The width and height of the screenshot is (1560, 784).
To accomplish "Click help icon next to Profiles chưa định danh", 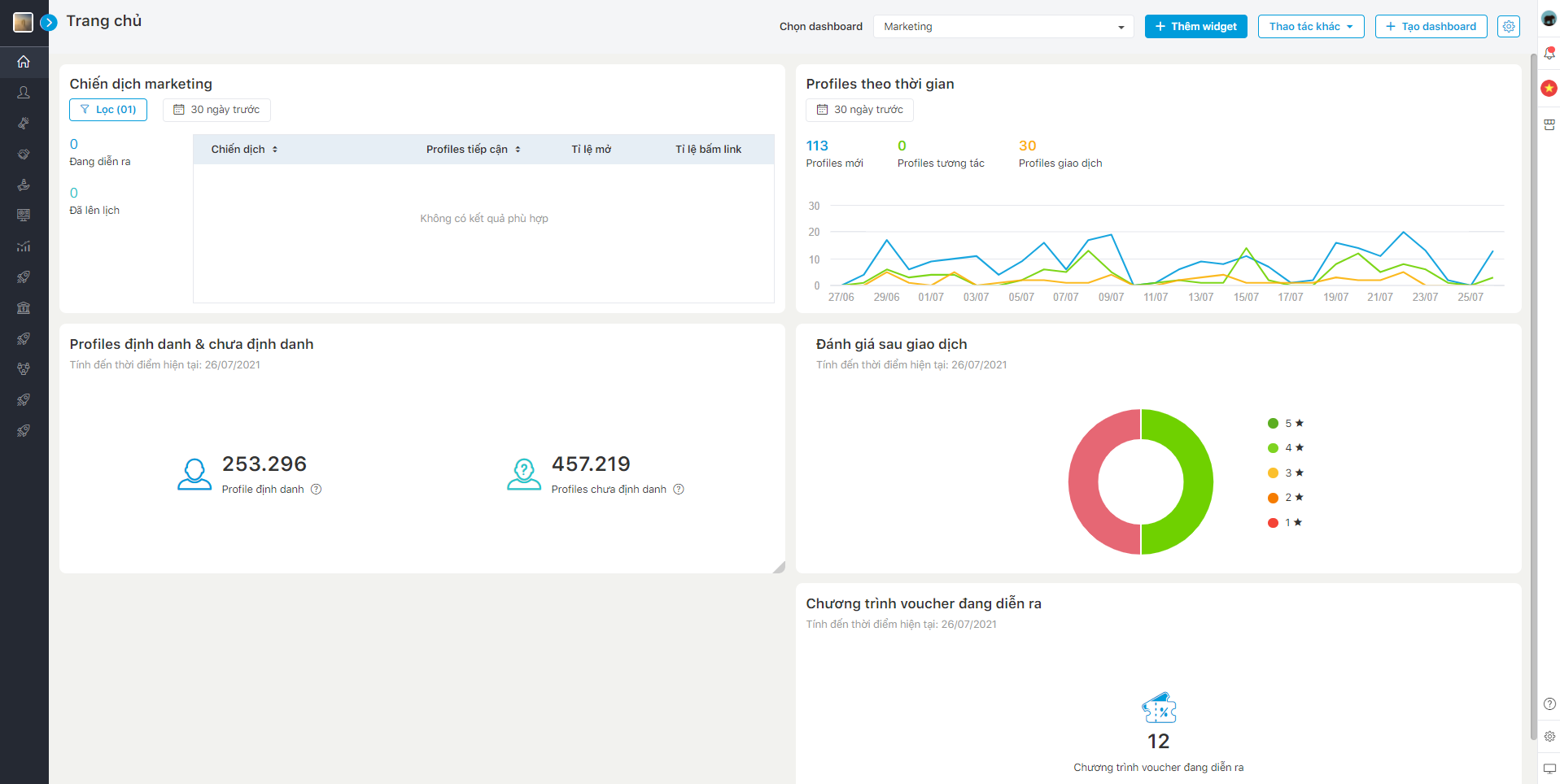I will [679, 490].
